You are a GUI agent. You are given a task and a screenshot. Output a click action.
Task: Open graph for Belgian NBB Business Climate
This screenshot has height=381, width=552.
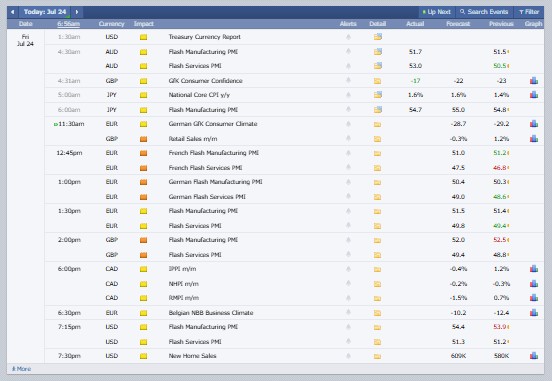pyautogui.click(x=534, y=312)
